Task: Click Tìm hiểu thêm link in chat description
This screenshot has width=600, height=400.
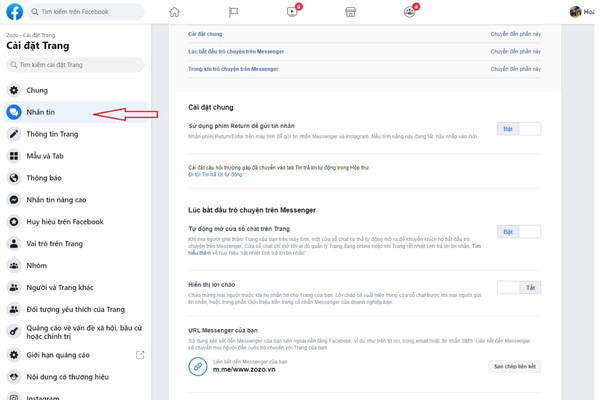Action: click(x=476, y=246)
